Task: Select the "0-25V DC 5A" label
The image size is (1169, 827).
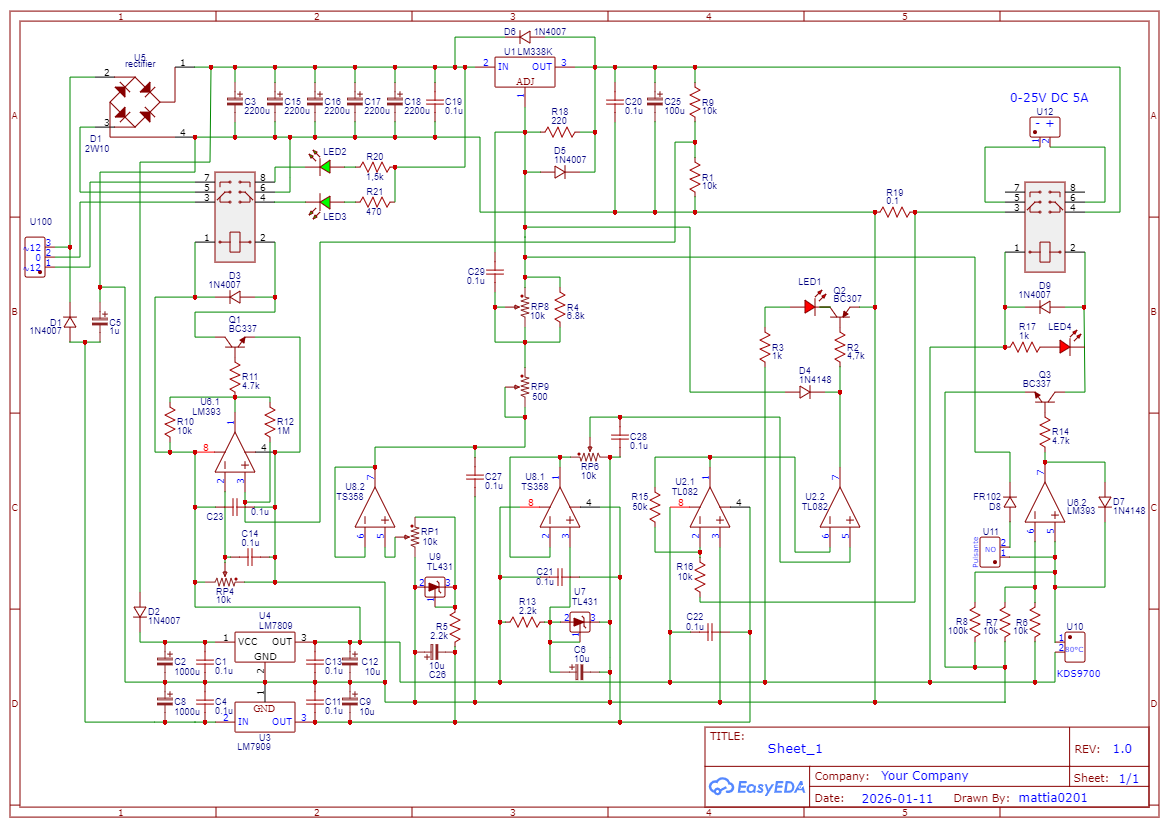Action: [1048, 98]
